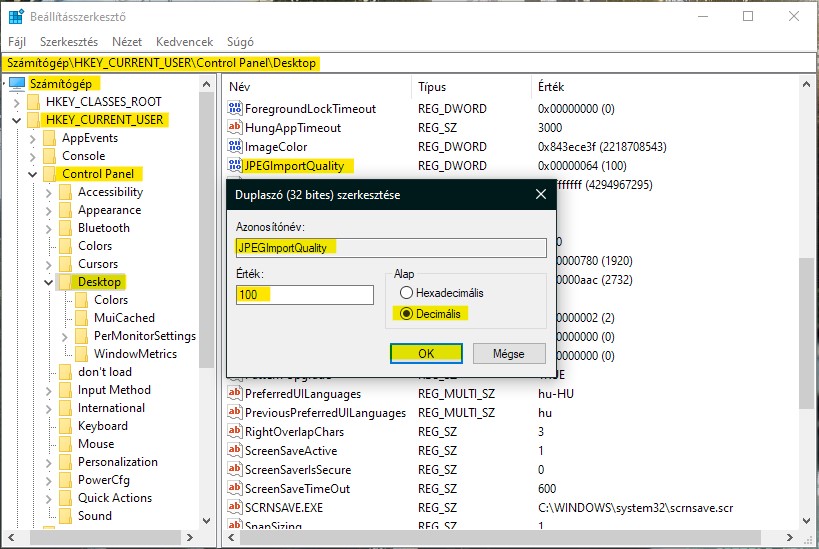Click the values pane horizontal scrollbar thumb
This screenshot has width=819, height=549.
tap(499, 537)
